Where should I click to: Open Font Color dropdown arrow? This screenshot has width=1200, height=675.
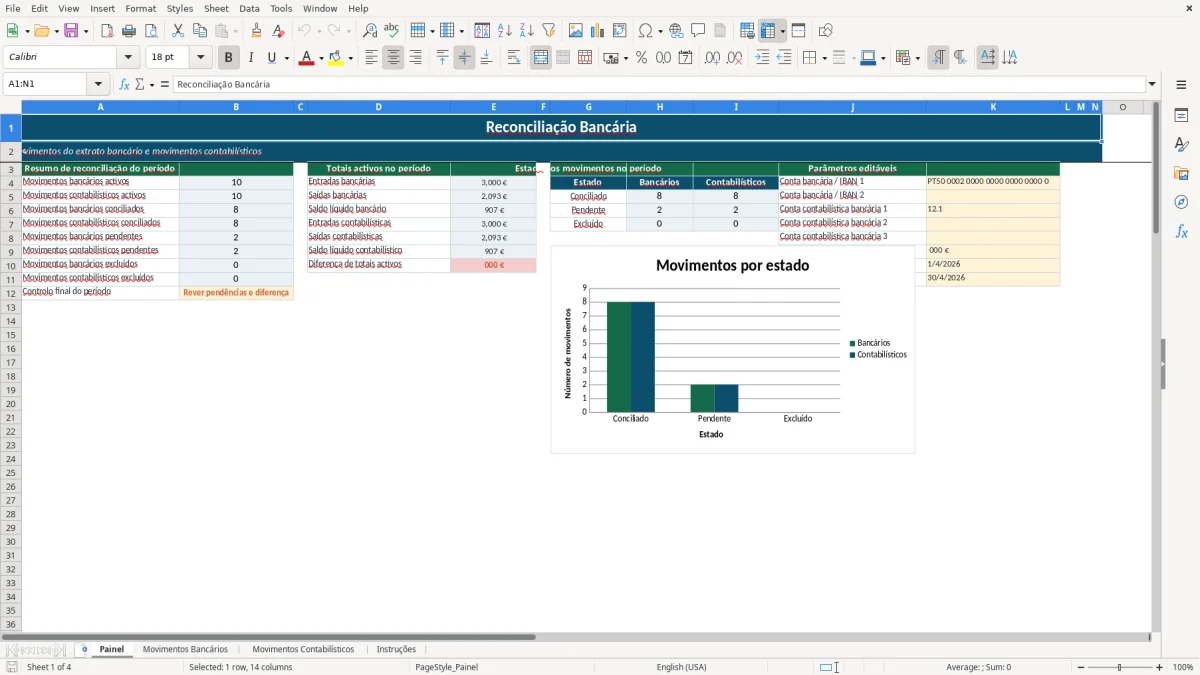[x=320, y=58]
